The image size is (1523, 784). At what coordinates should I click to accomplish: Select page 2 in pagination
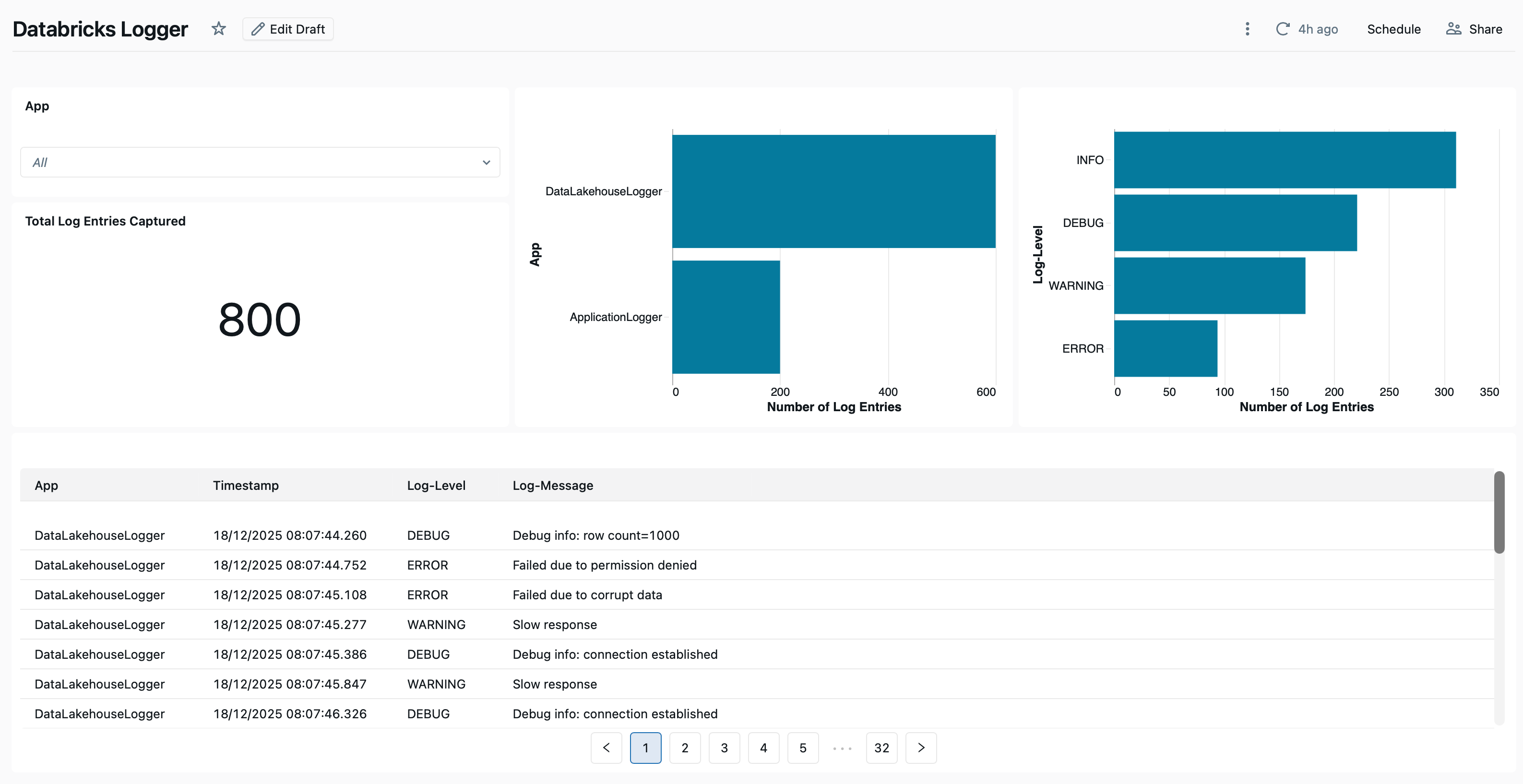click(x=685, y=748)
